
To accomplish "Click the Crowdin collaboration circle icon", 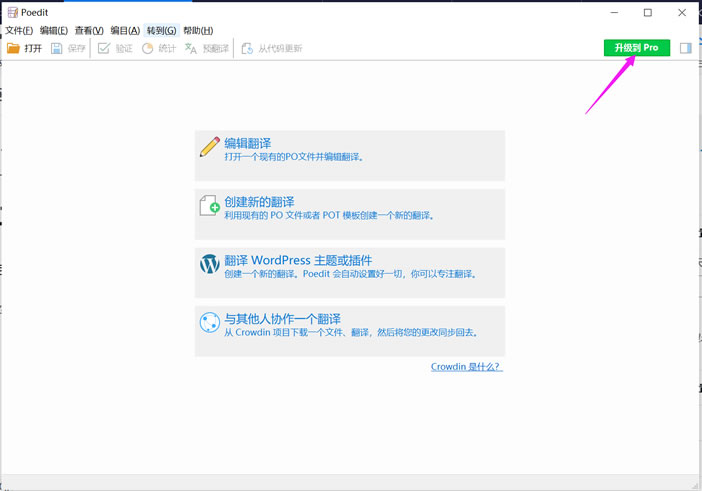I will coord(210,322).
